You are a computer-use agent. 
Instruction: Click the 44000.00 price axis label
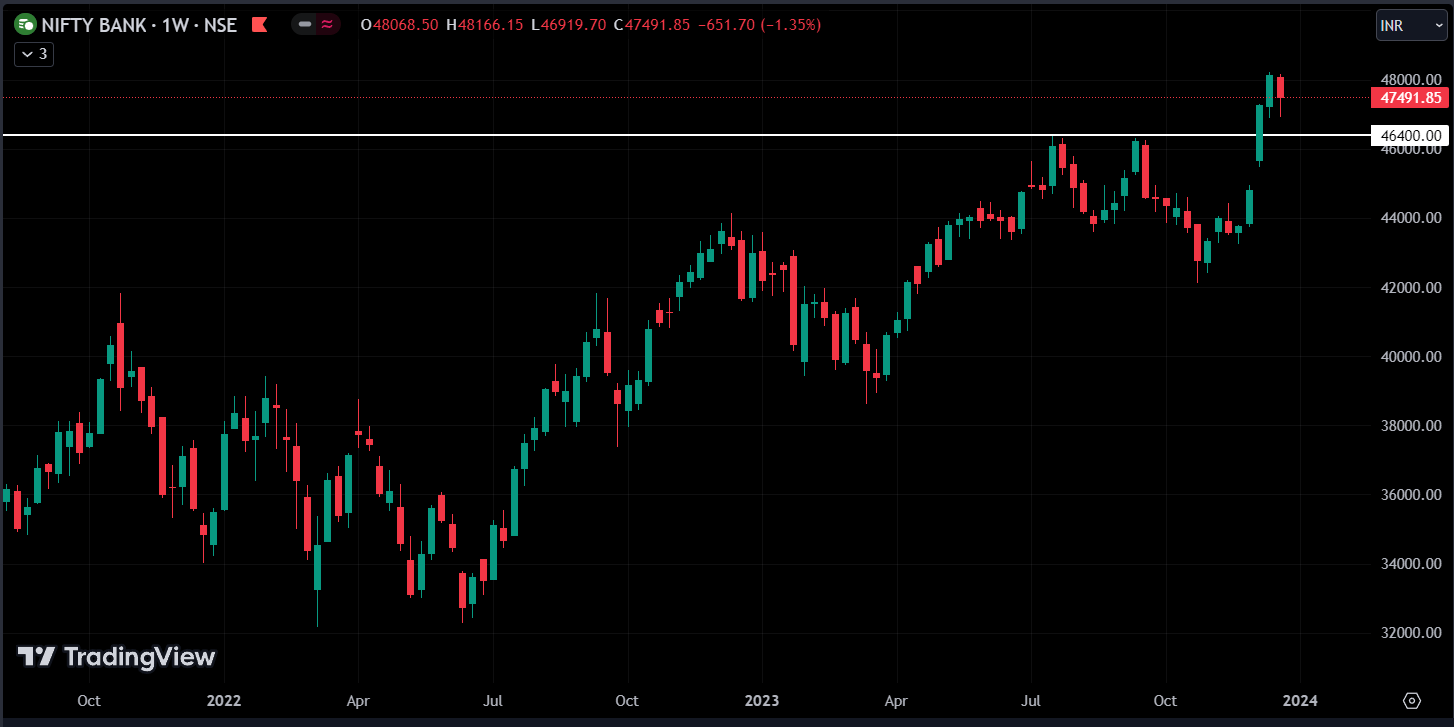(x=1411, y=218)
